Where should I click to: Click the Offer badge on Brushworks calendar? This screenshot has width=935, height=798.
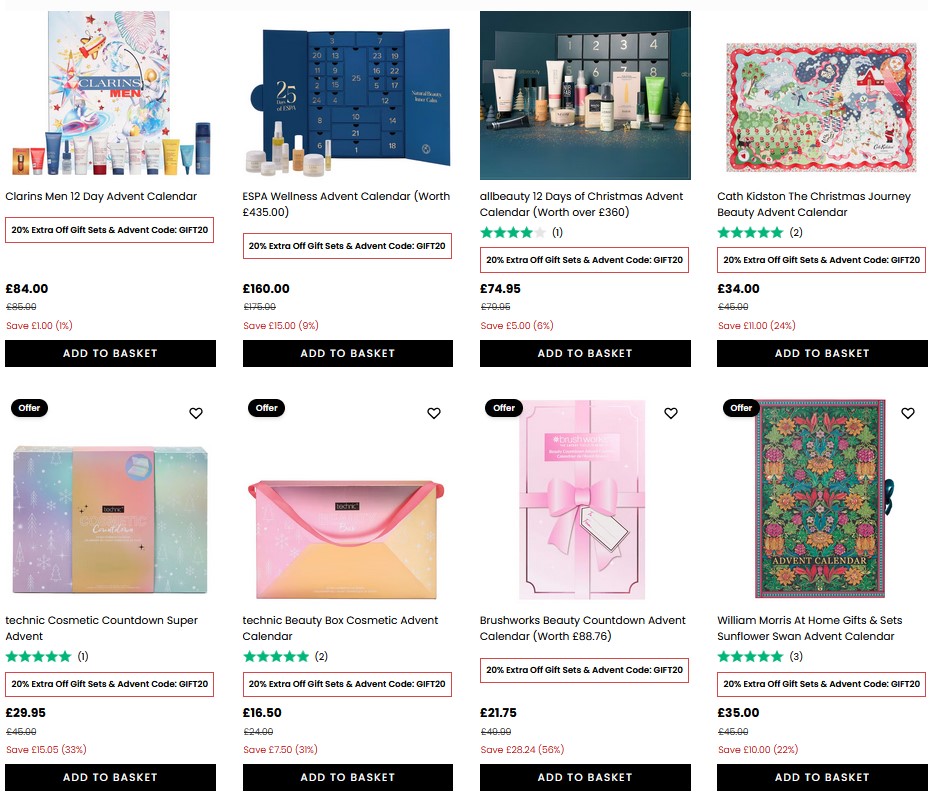click(x=503, y=408)
